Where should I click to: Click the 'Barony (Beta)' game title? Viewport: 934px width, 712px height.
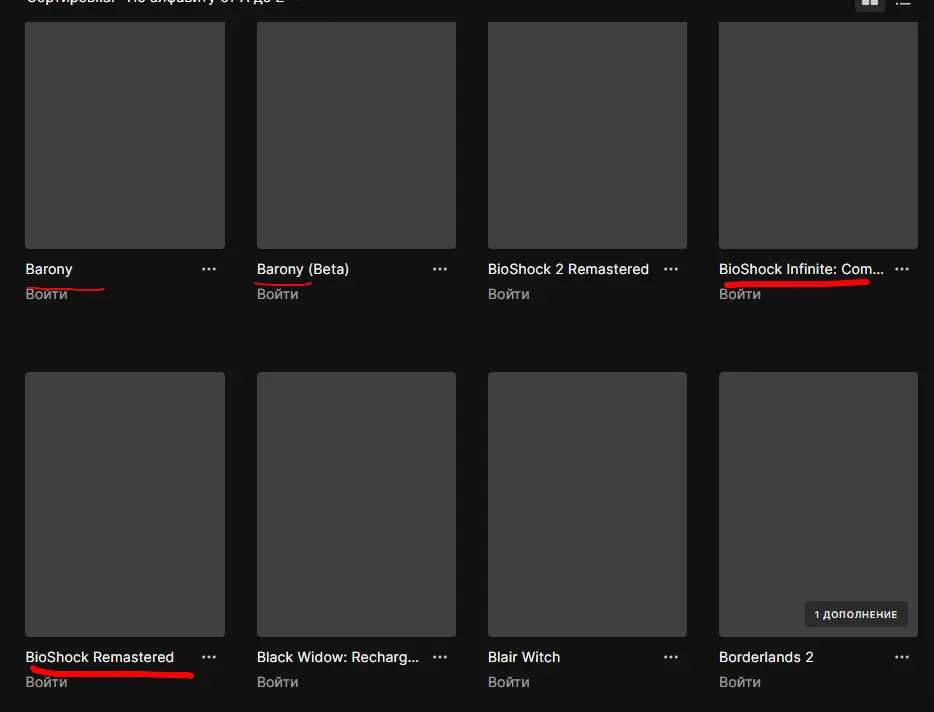point(303,269)
